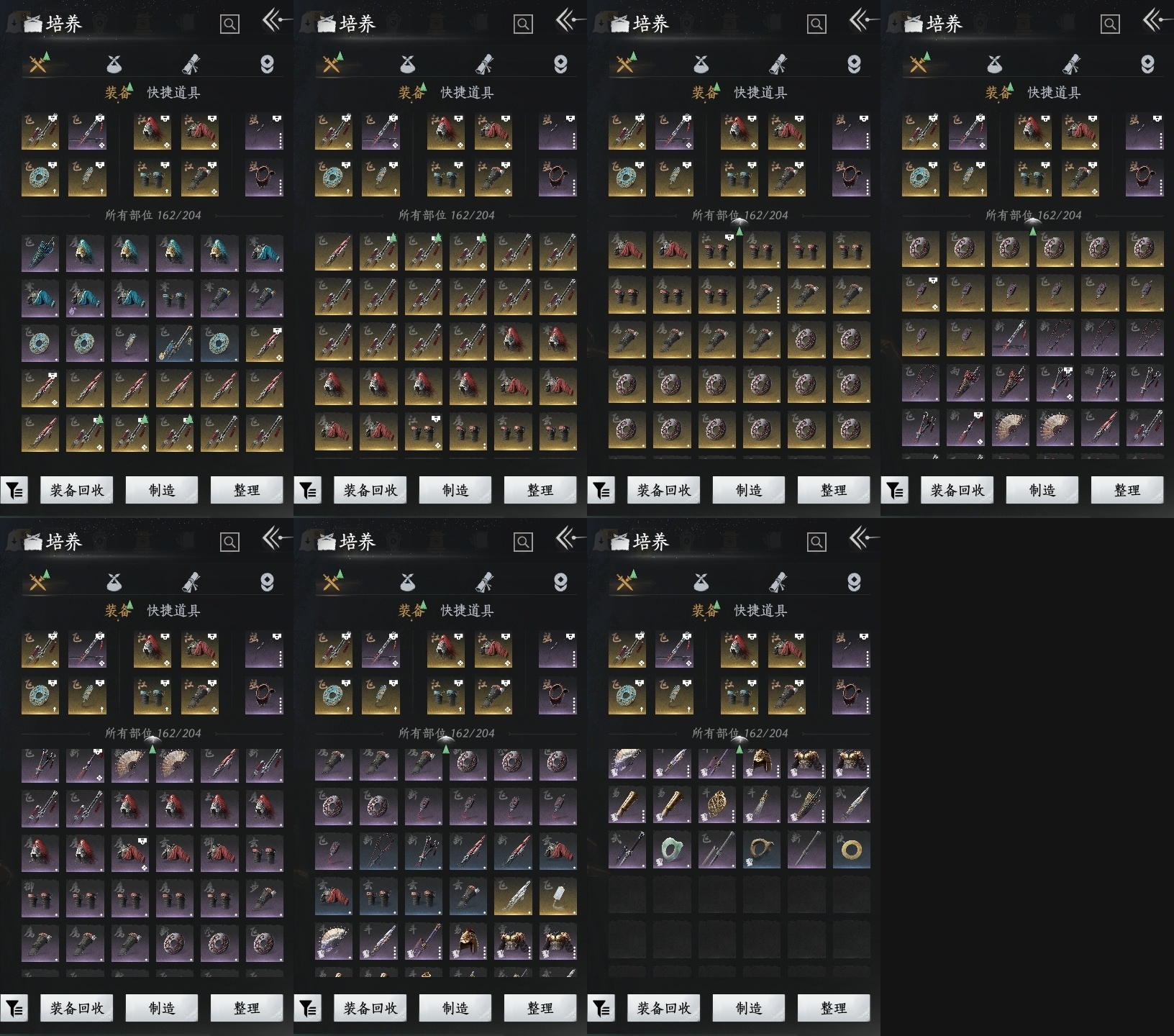Viewport: 1174px width, 1036px height.
Task: Switch to 快捷道具 tab in the first top-row panel
Action: point(173,93)
